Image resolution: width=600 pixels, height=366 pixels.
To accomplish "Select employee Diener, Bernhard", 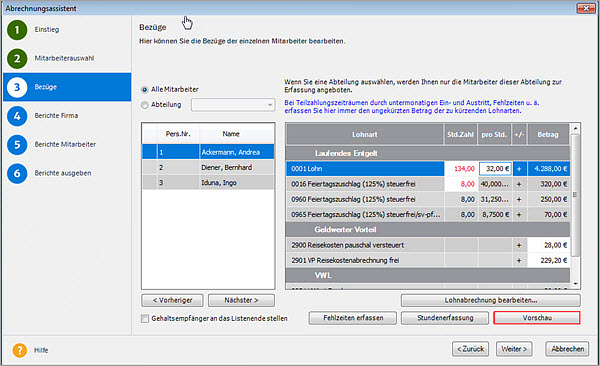I will point(208,167).
